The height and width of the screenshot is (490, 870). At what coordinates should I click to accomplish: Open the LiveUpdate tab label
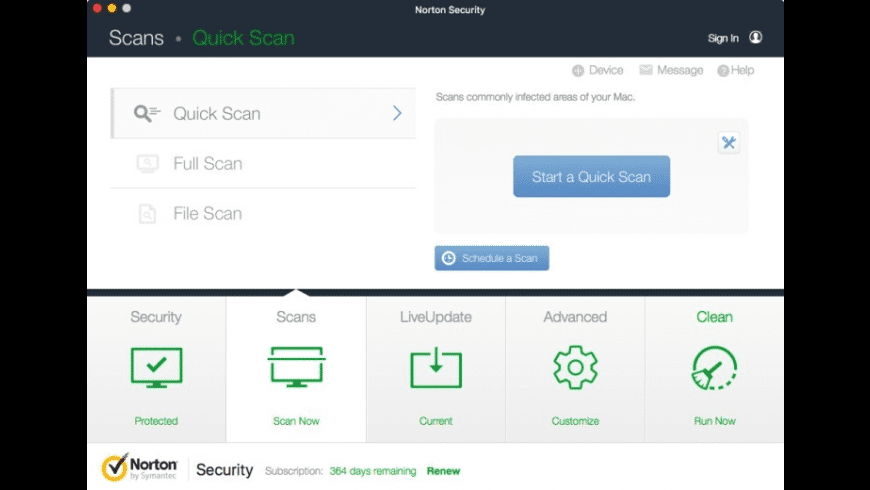tap(436, 317)
